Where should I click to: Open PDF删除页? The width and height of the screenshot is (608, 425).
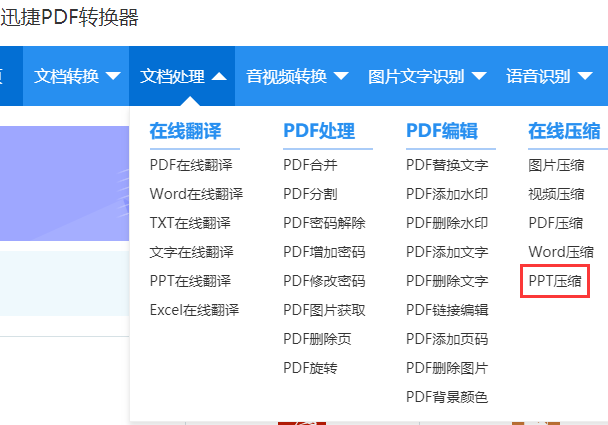pyautogui.click(x=317, y=339)
